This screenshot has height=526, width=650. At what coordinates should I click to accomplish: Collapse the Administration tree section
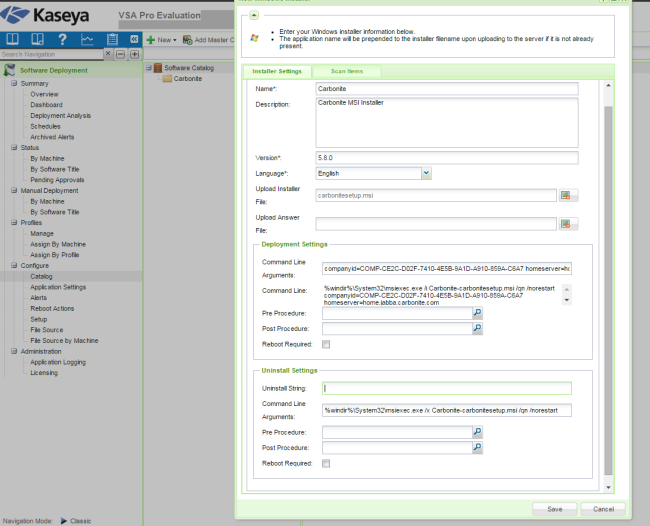click(14, 351)
